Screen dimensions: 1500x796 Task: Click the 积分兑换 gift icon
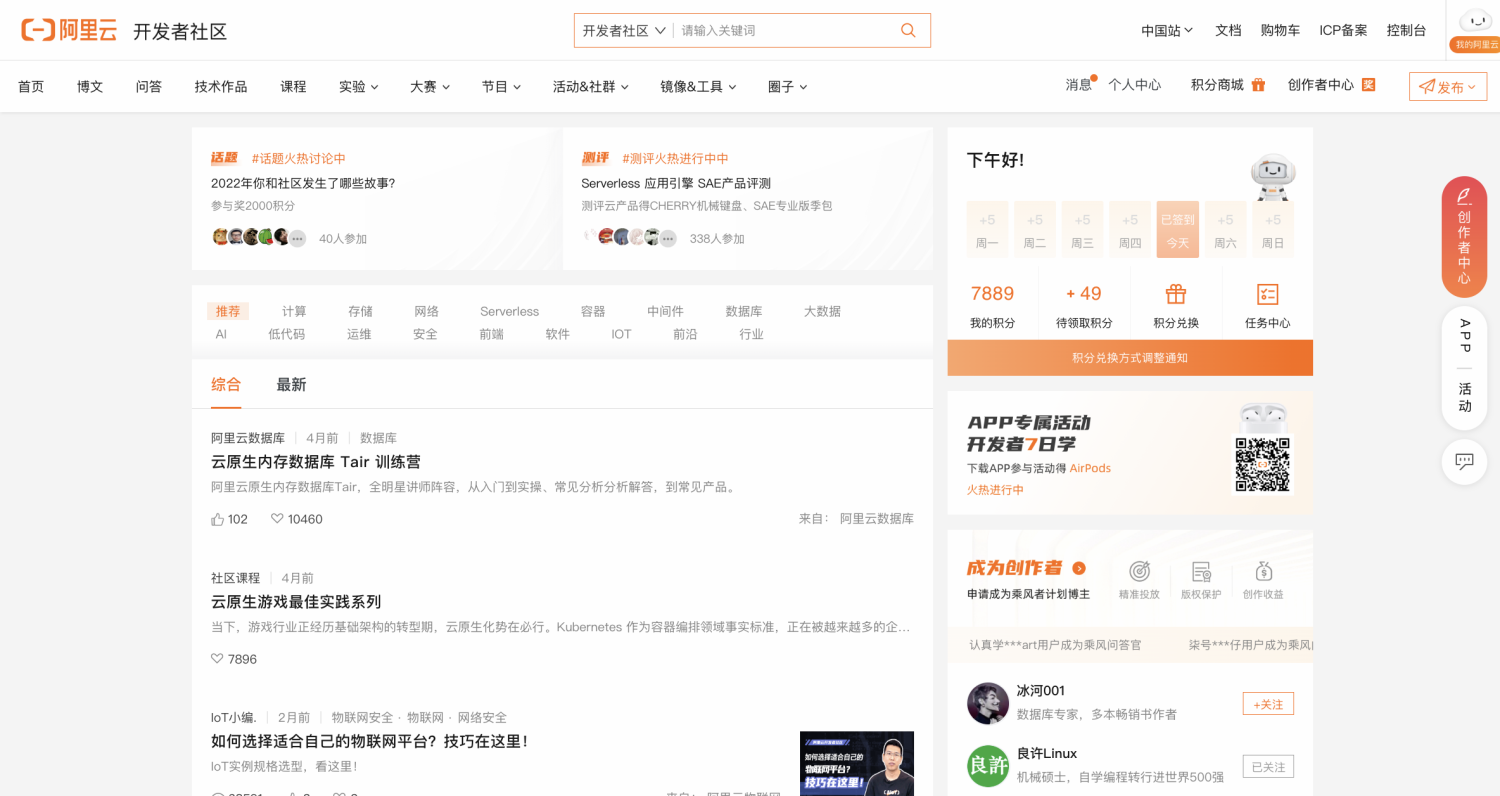(1176, 294)
